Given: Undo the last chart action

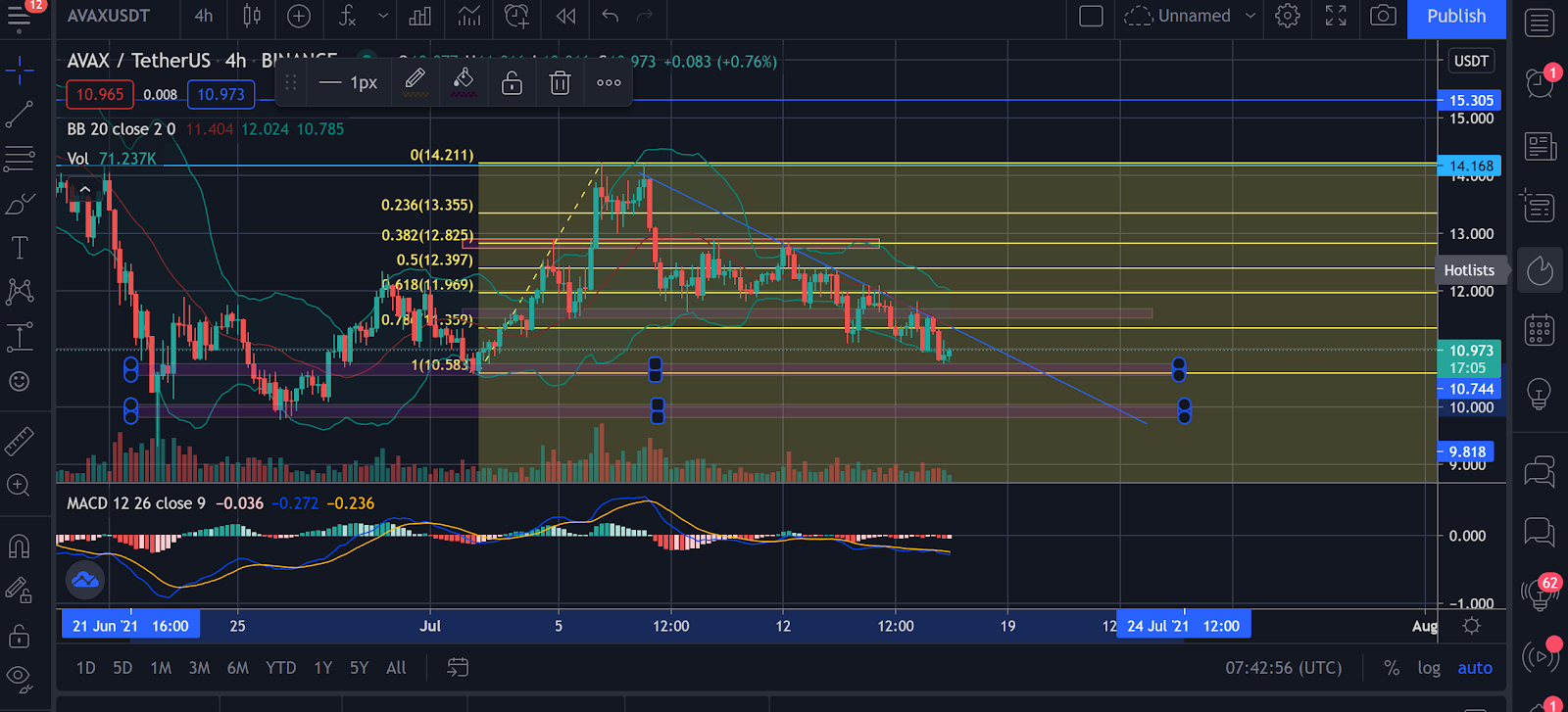Looking at the screenshot, I should pyautogui.click(x=610, y=16).
